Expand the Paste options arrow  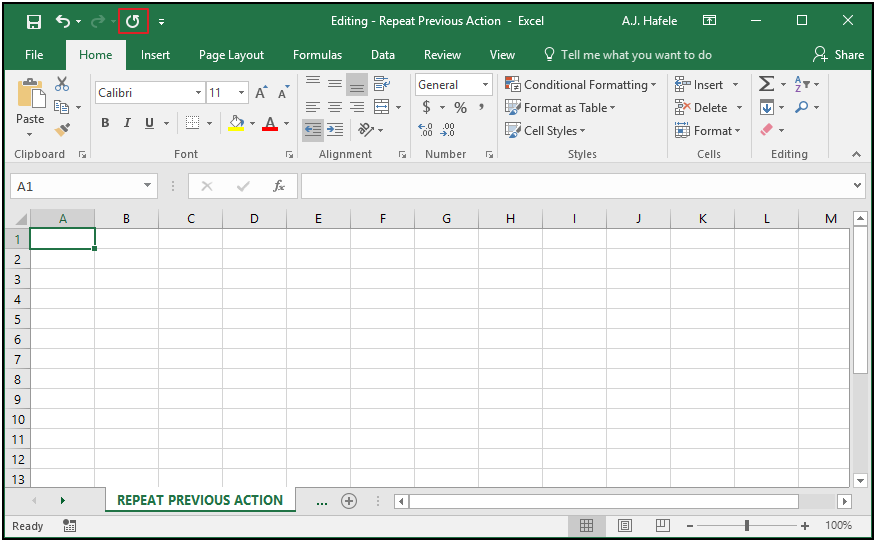point(30,135)
